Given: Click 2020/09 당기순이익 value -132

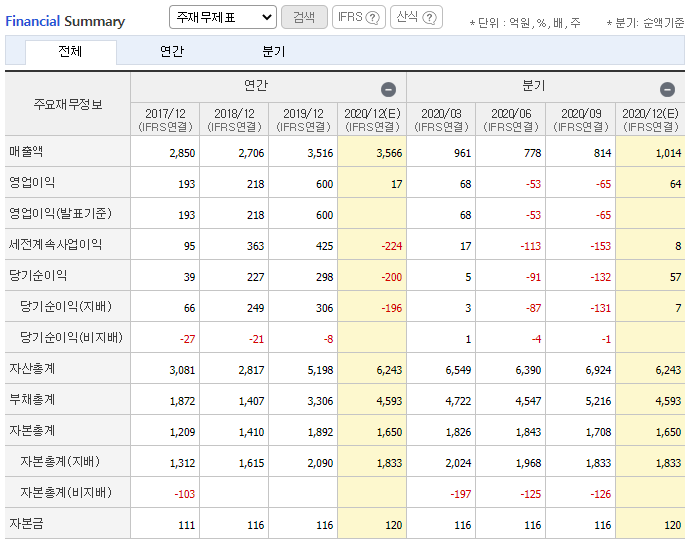Looking at the screenshot, I should tap(601, 277).
